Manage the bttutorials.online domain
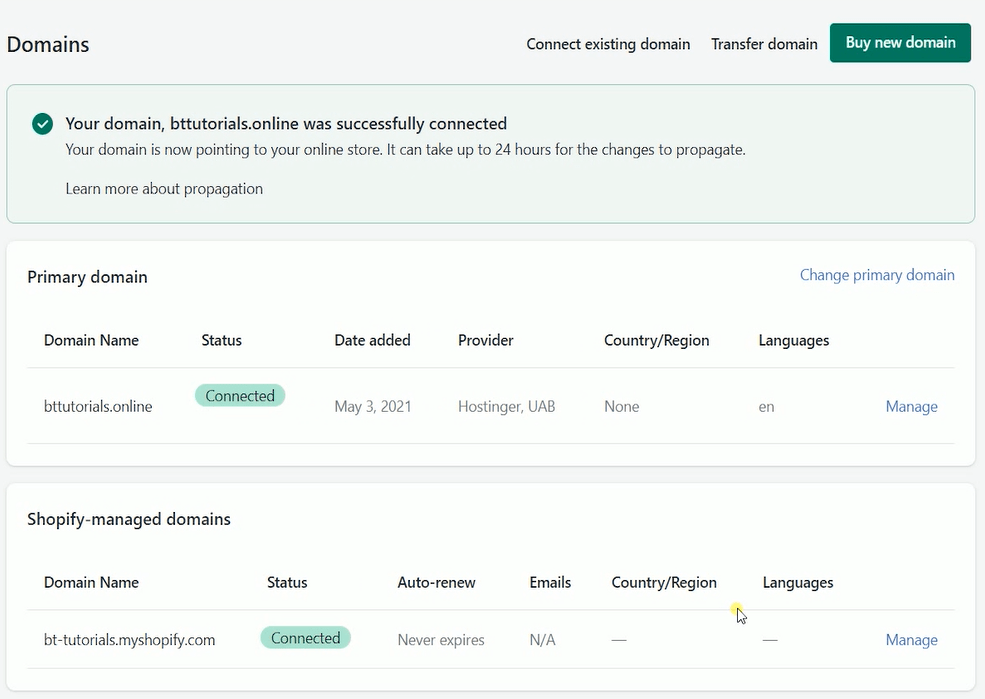 point(911,406)
